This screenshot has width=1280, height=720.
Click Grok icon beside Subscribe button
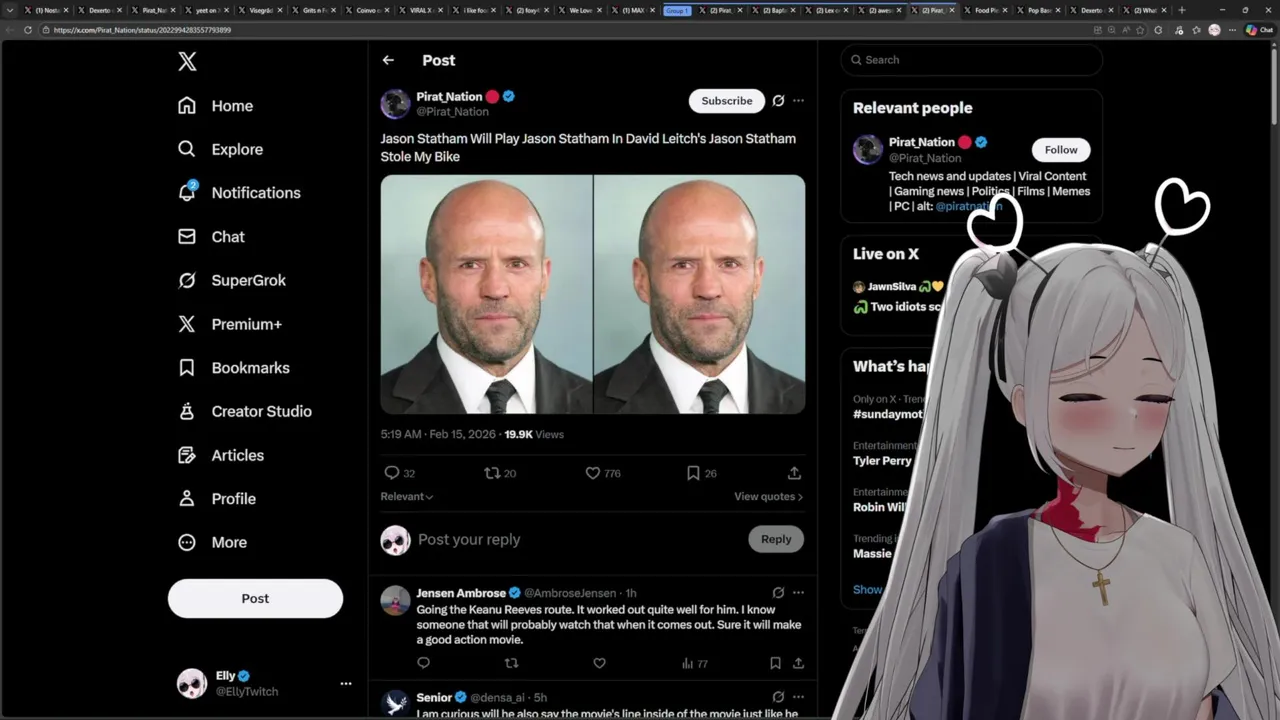778,100
